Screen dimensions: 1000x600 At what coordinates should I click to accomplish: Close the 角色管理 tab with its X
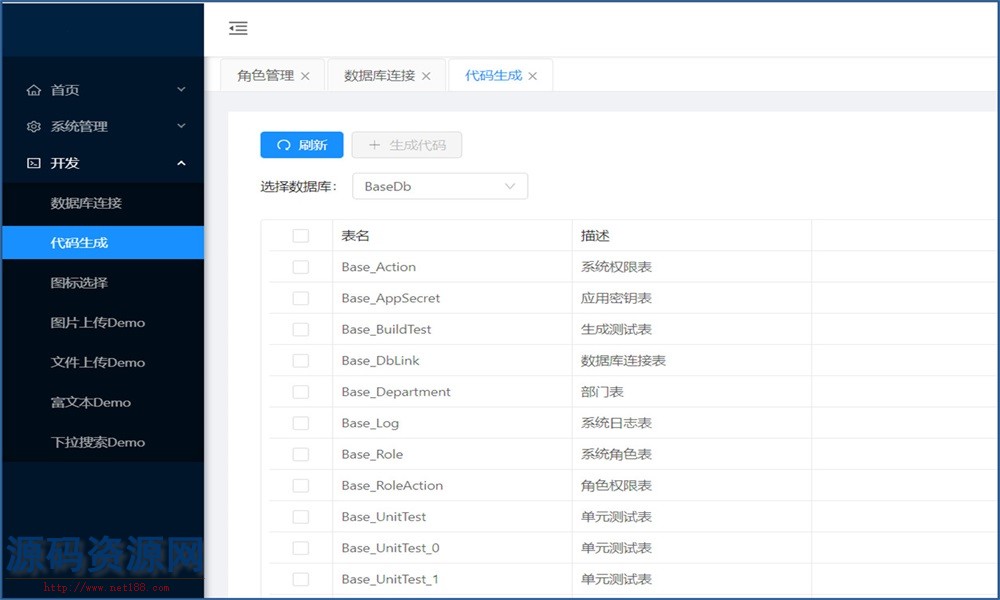point(305,76)
